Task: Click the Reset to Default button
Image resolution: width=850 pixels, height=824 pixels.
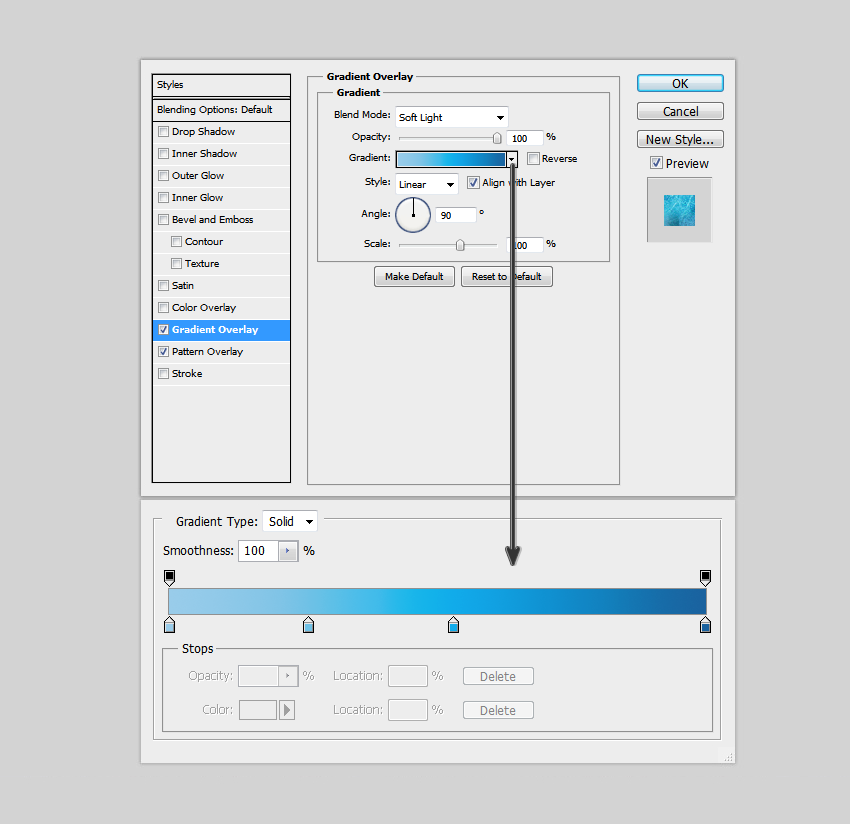Action: pyautogui.click(x=506, y=276)
